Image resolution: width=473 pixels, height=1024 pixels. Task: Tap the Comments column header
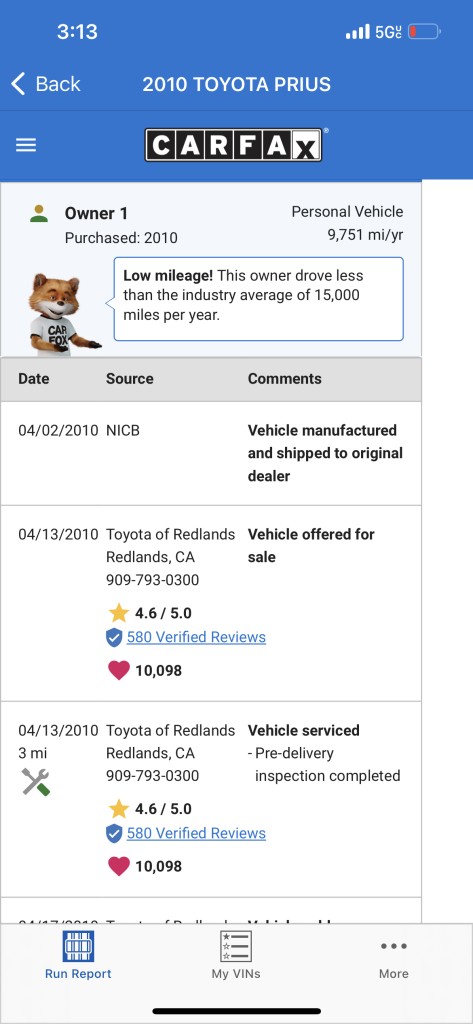point(285,379)
